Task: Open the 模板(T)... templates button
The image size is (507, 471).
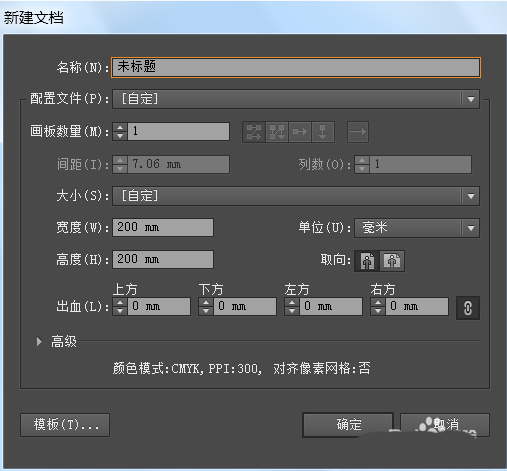Action: [65, 425]
